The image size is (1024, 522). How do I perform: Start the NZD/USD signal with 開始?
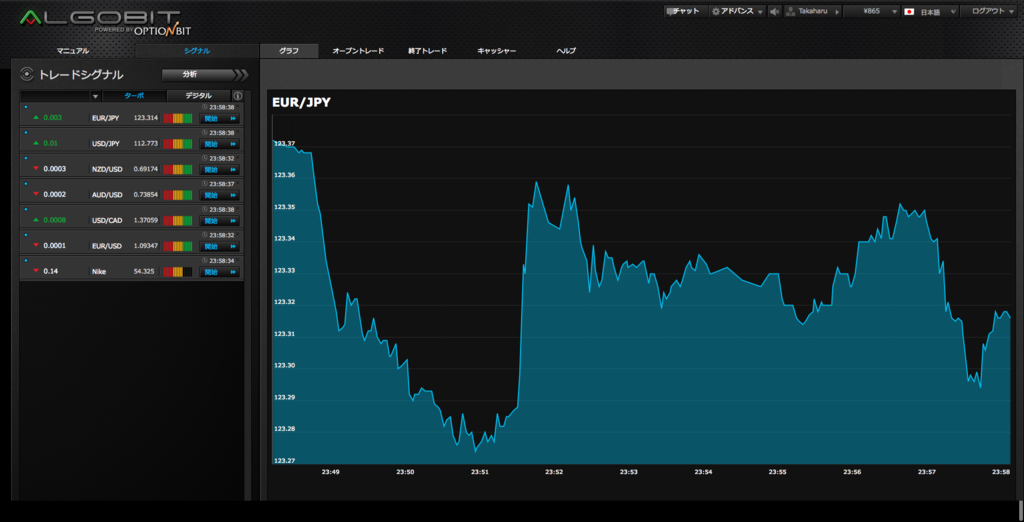(219, 169)
